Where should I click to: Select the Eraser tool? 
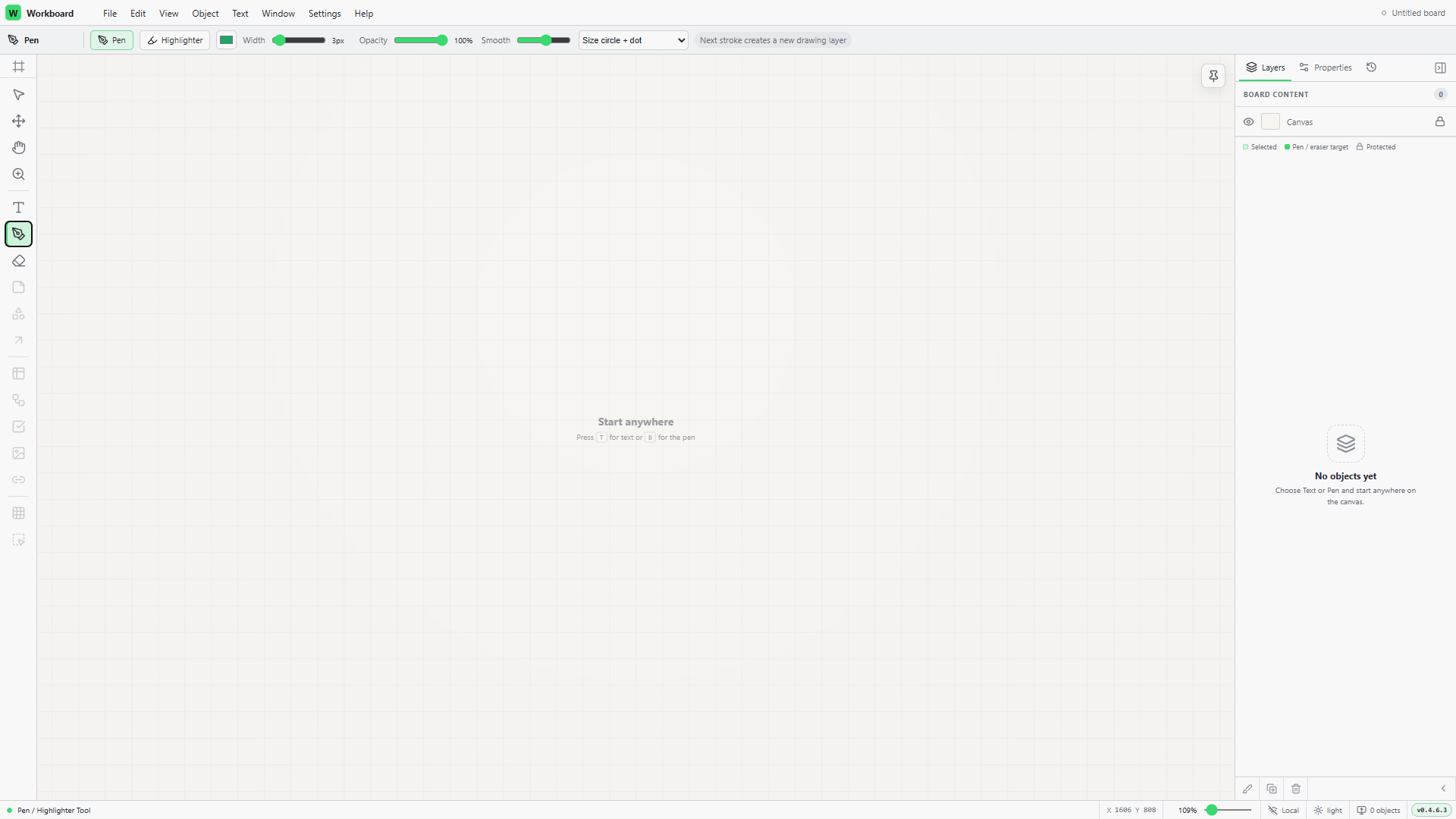(19, 261)
